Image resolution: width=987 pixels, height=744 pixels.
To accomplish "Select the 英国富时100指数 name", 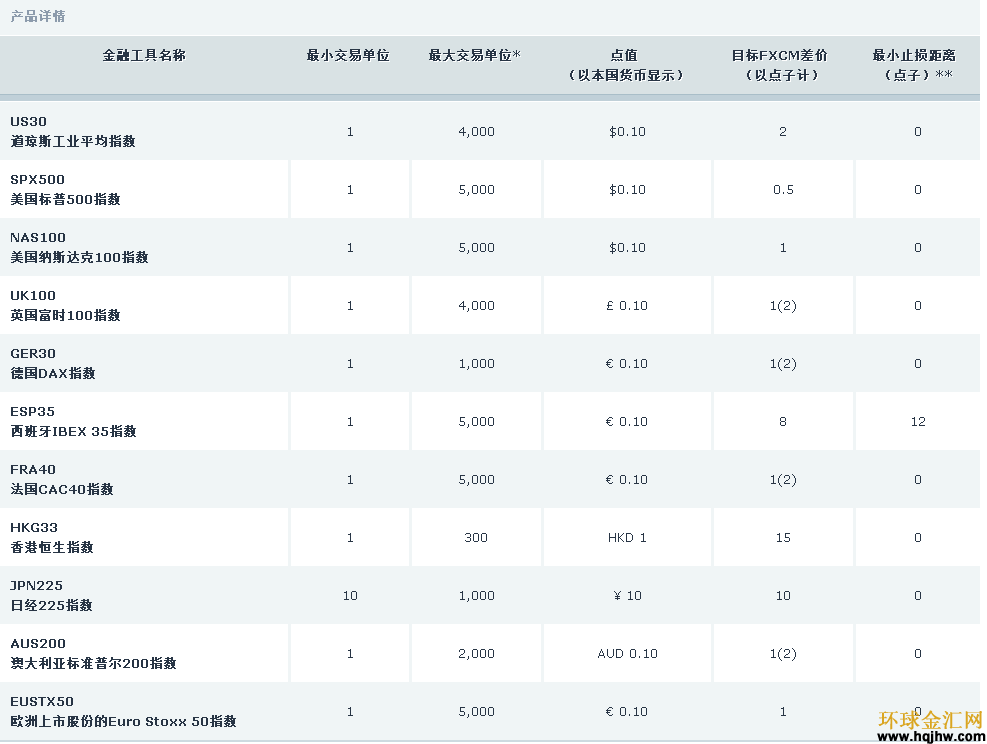I will 65,315.
